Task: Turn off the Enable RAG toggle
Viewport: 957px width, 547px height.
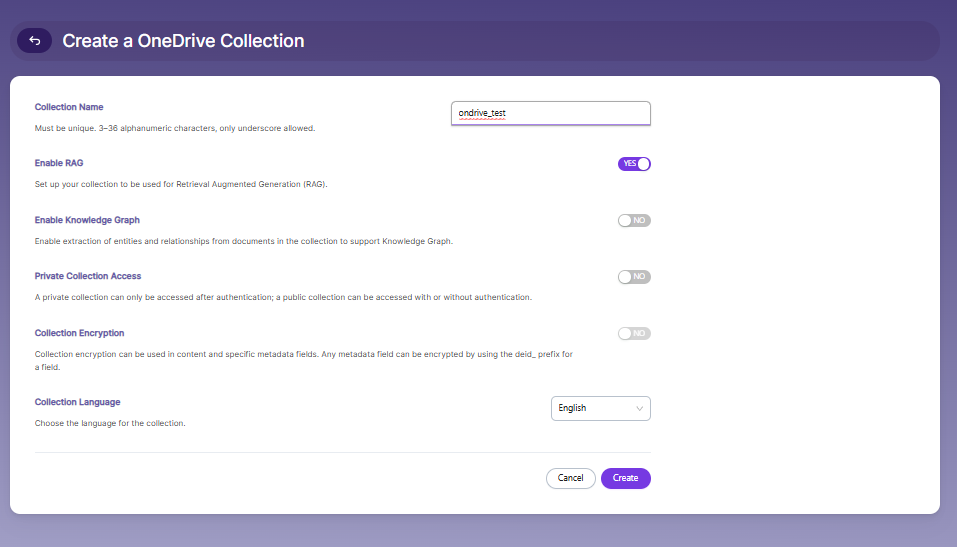Action: pyautogui.click(x=634, y=164)
